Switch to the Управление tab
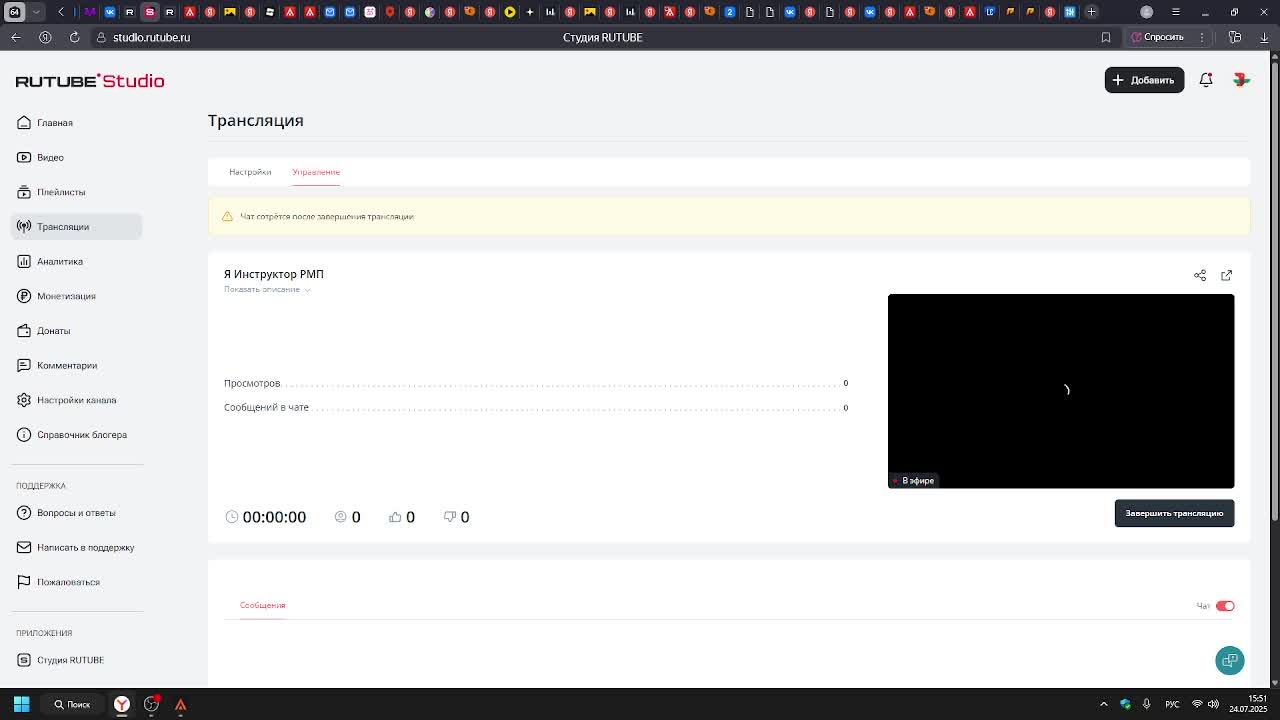1280x720 pixels. [x=316, y=172]
